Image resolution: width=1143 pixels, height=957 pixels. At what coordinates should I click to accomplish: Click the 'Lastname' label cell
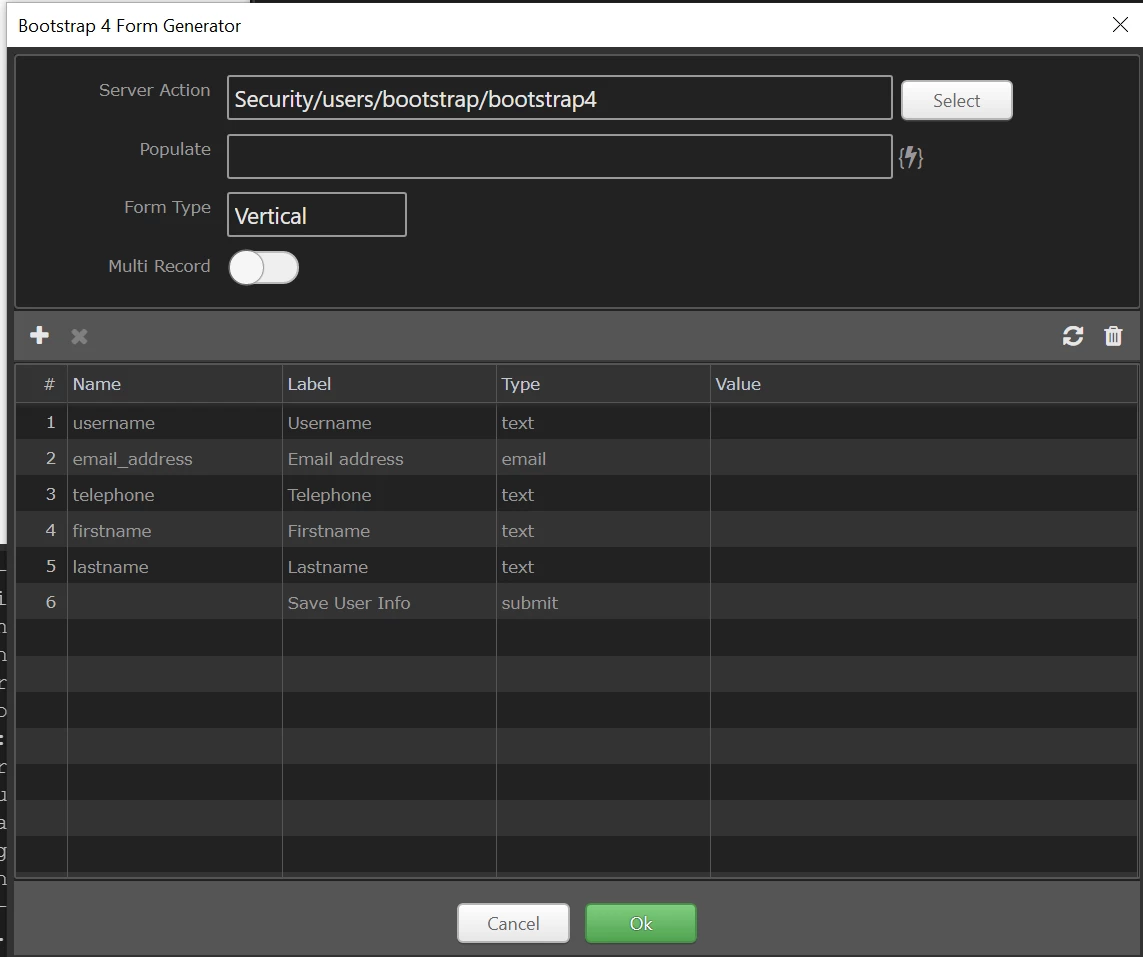389,566
